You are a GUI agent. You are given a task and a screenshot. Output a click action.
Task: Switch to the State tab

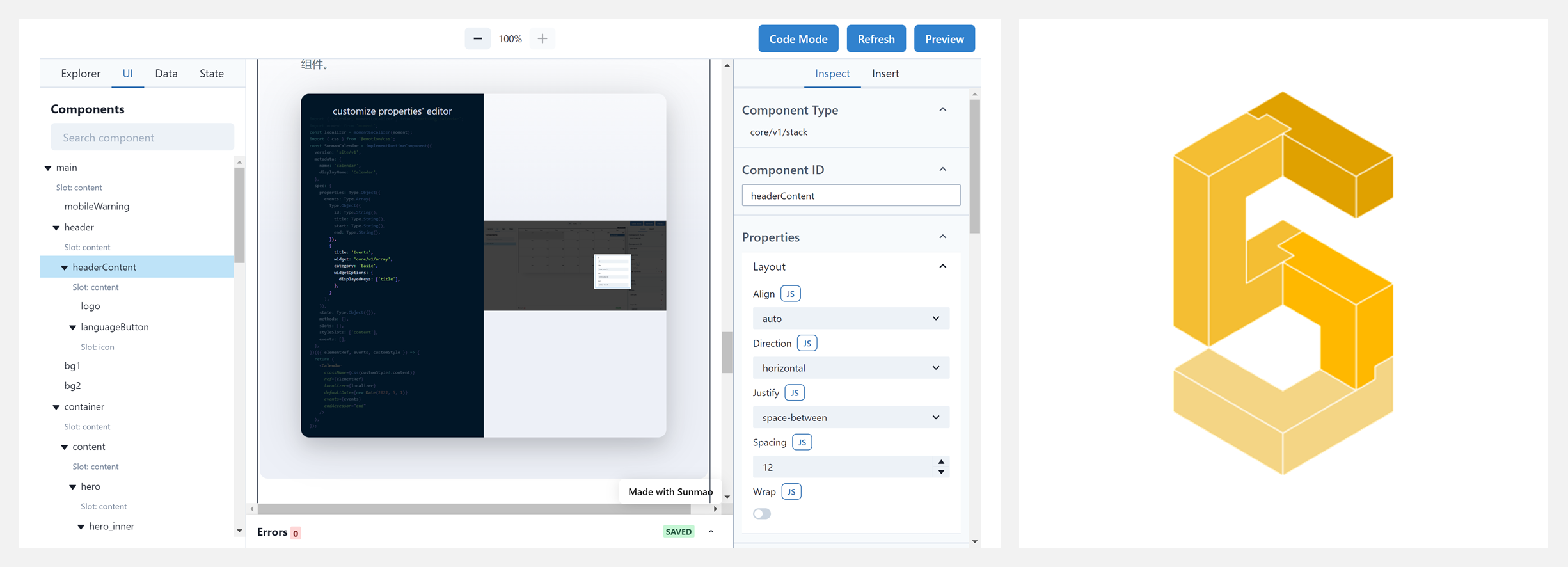212,74
